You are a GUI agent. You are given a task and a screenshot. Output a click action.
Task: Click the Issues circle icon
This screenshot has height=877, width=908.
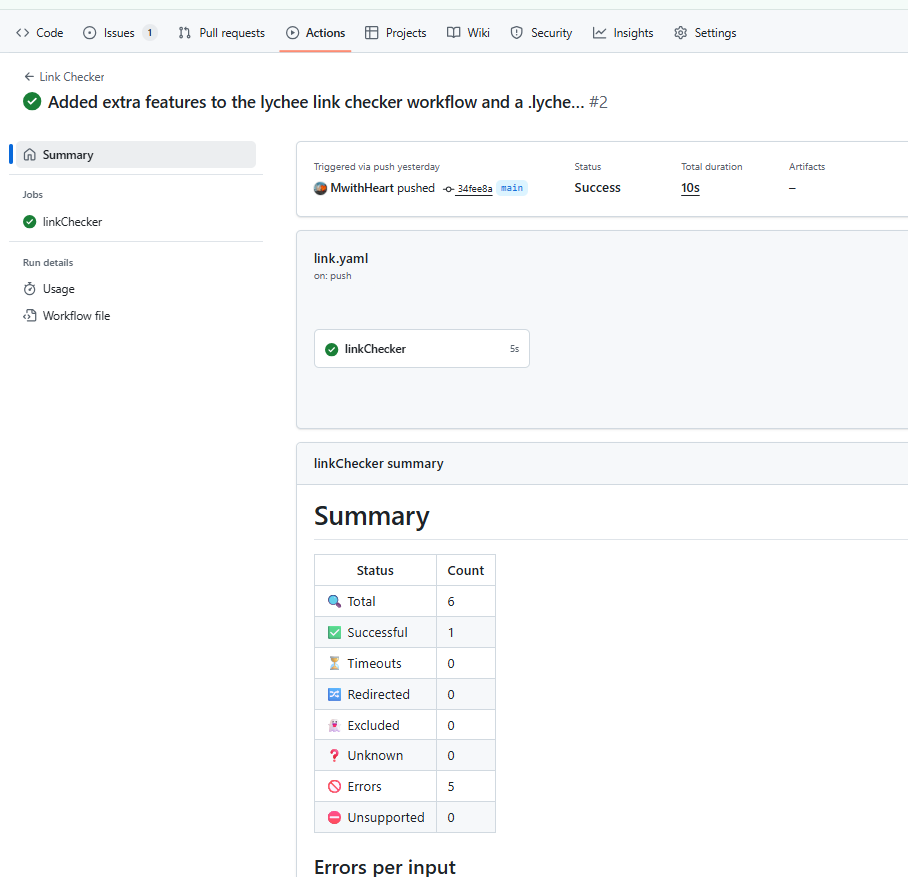[x=90, y=33]
